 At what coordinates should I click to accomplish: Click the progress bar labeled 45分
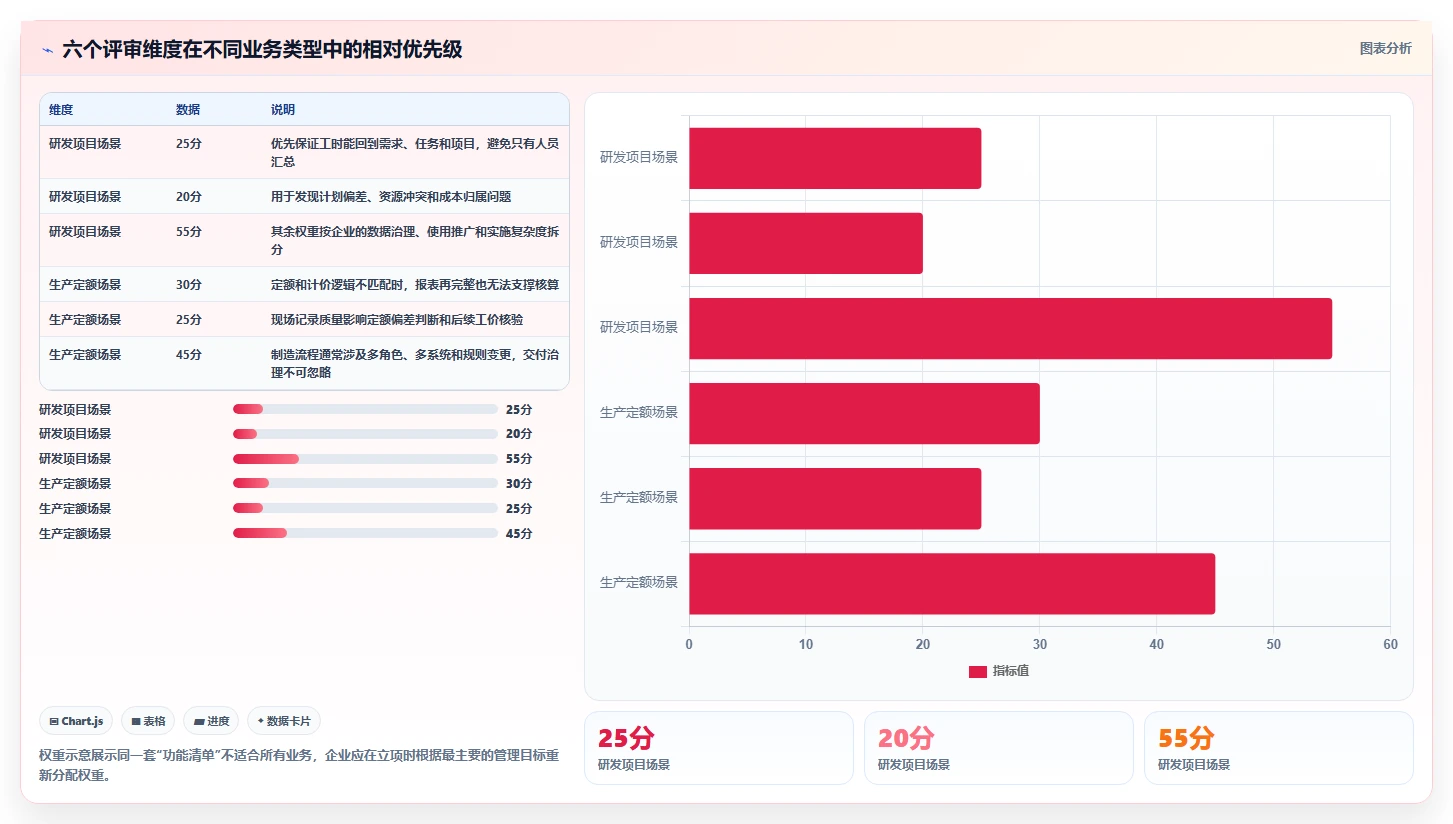tap(365, 533)
